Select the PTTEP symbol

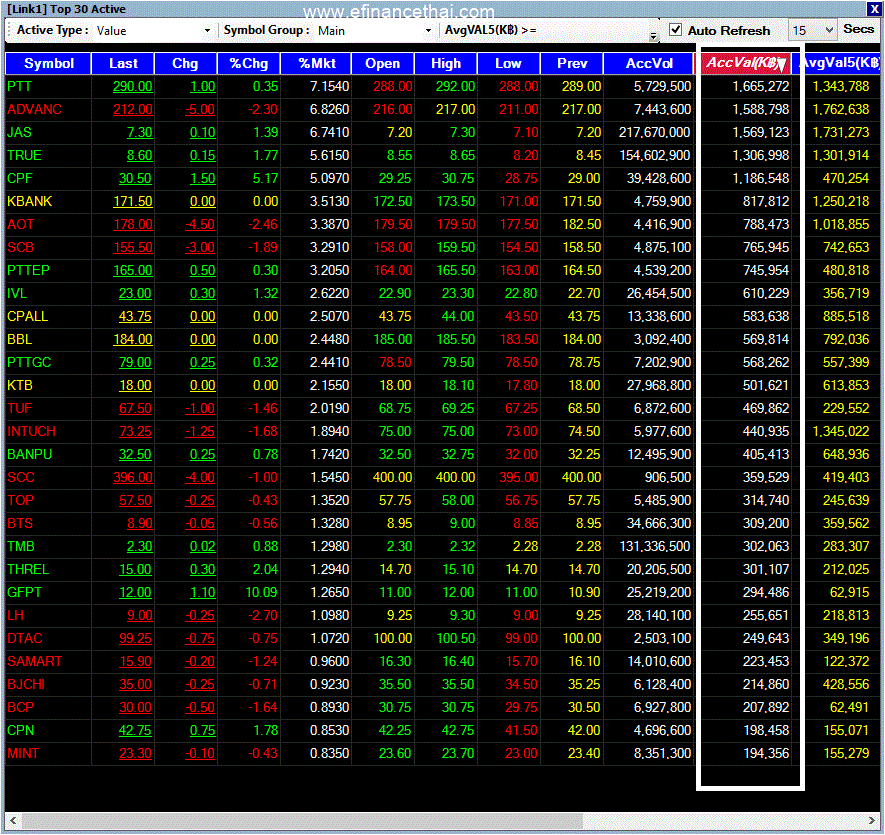point(28,270)
